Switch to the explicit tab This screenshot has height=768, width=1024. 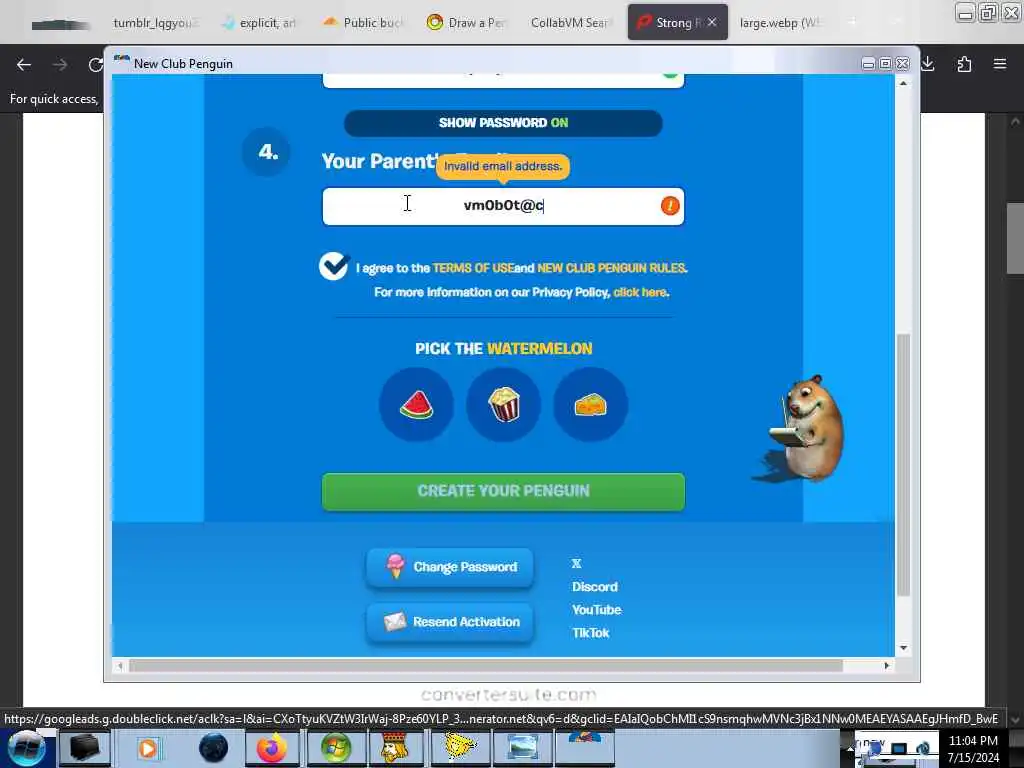[260, 23]
